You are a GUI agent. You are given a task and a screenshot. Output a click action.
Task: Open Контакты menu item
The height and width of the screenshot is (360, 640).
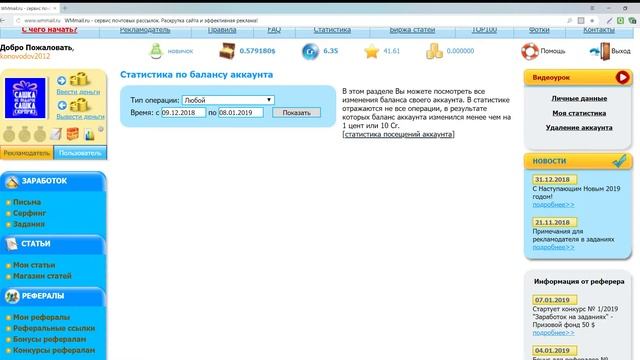(x=599, y=30)
